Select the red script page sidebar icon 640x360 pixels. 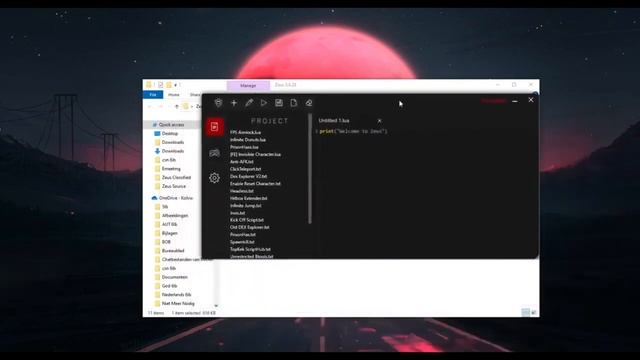point(215,127)
